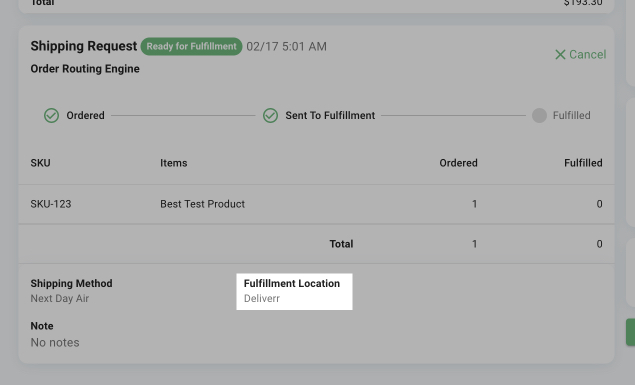Image resolution: width=635 pixels, height=385 pixels.
Task: Click the Ordered step checkmark icon
Action: click(x=51, y=115)
